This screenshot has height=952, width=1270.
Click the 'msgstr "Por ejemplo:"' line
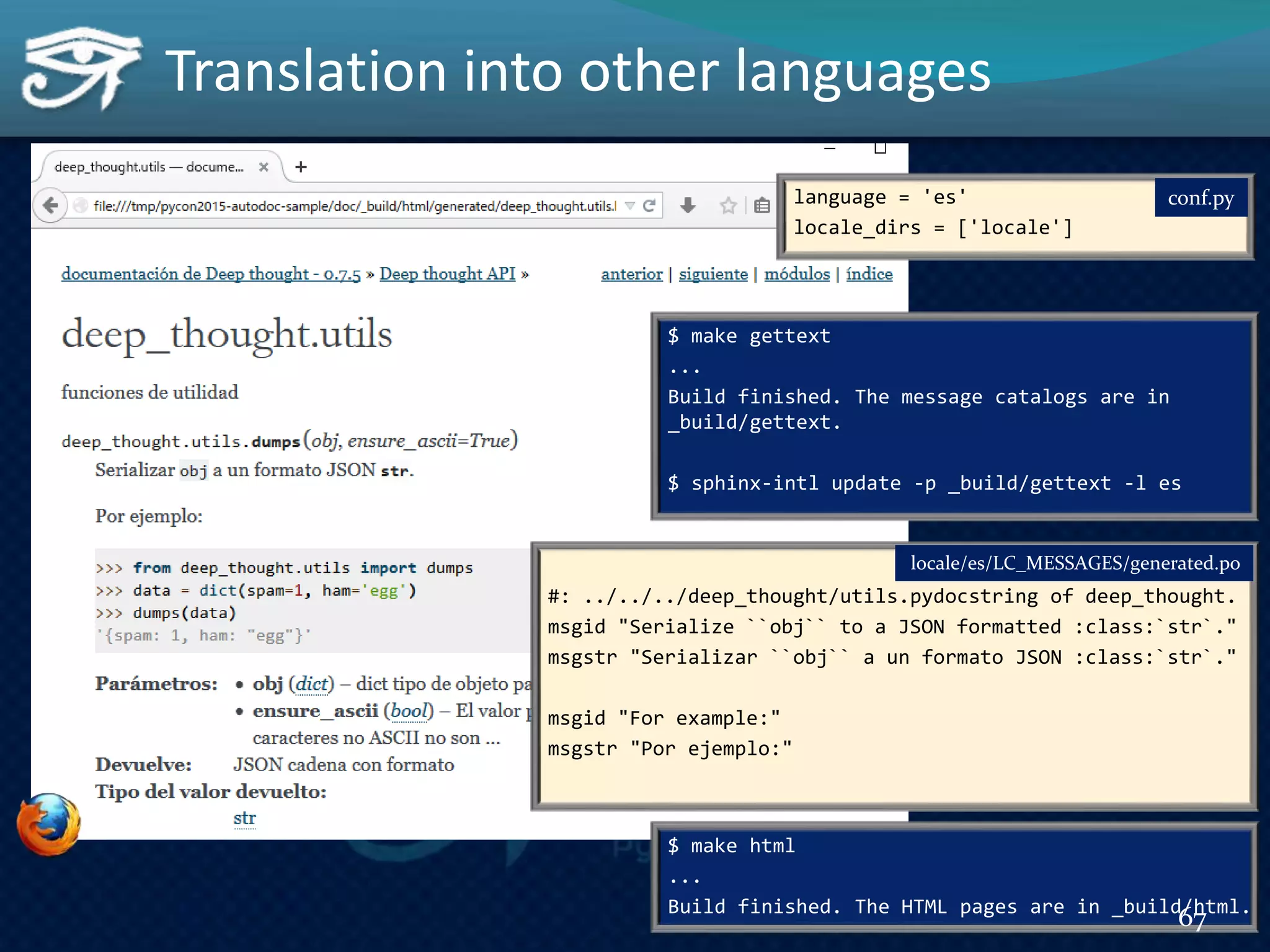pos(670,749)
